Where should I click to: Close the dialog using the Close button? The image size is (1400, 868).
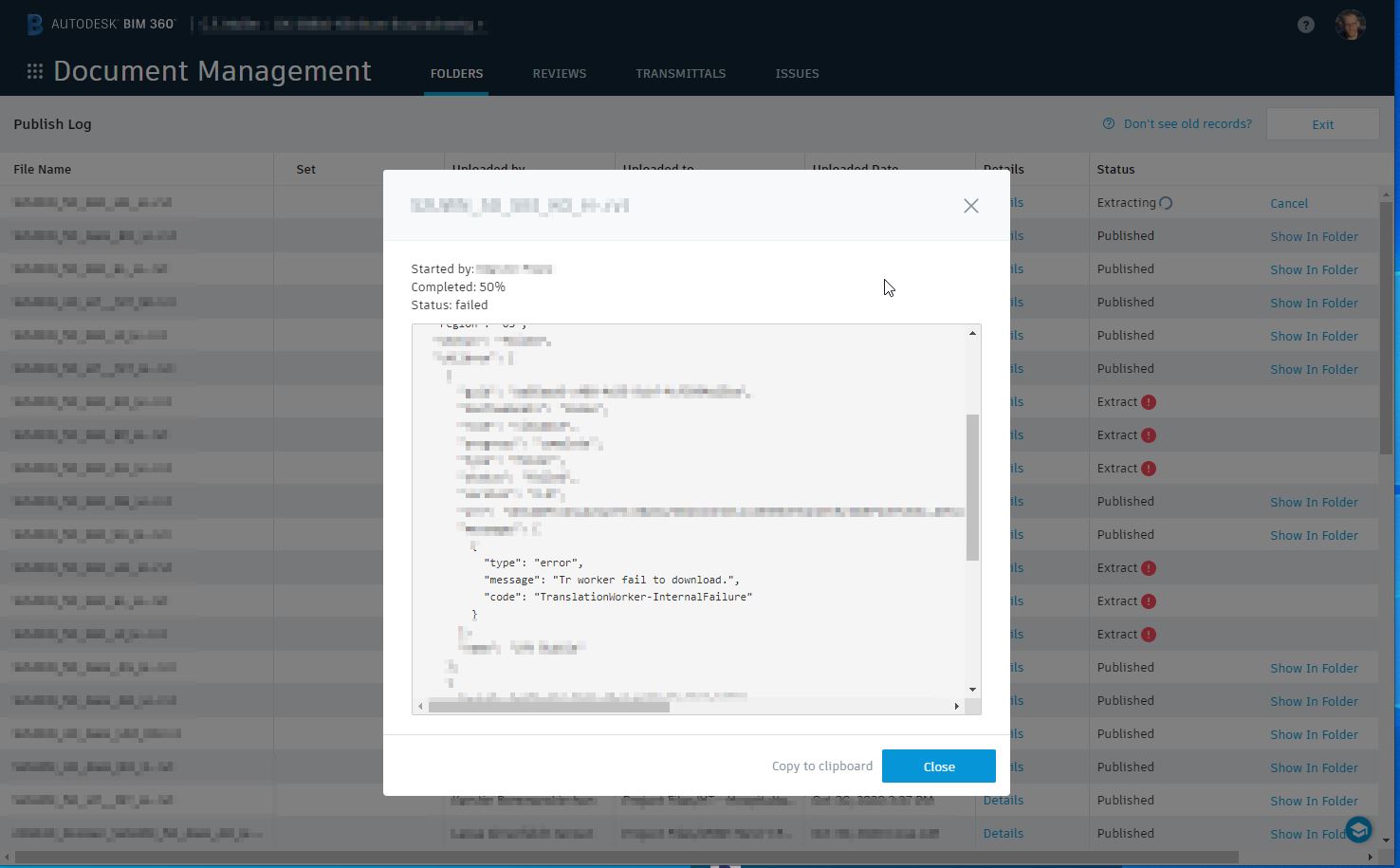click(938, 766)
